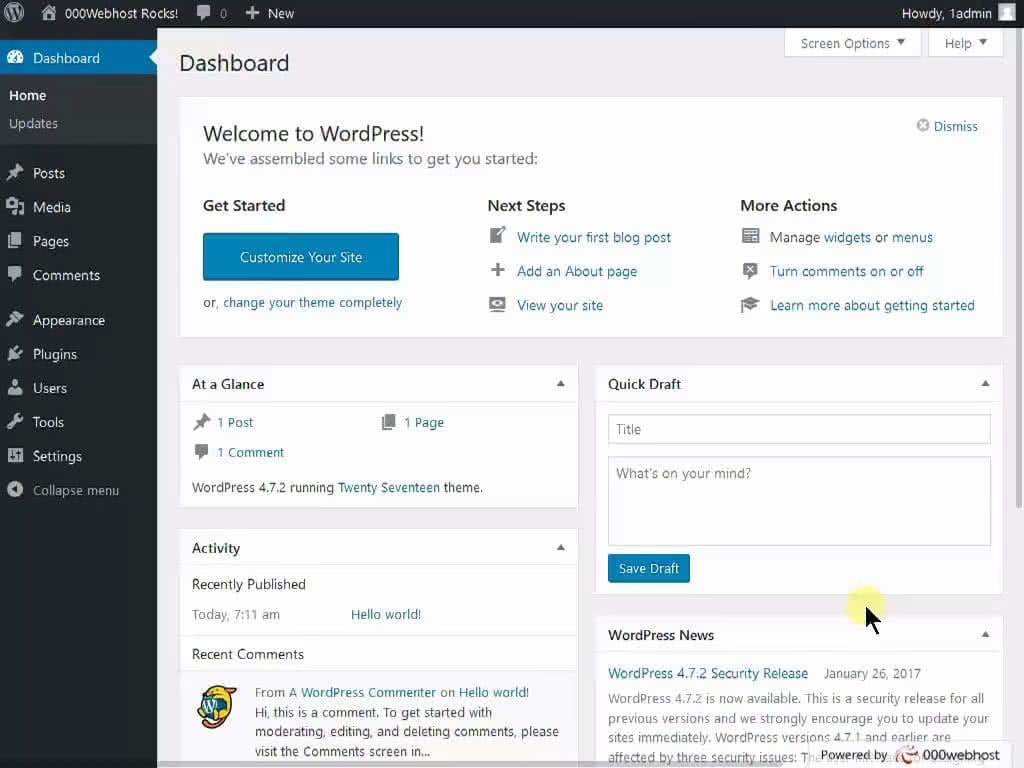
Task: Click the Media icon in sidebar
Action: [15, 206]
